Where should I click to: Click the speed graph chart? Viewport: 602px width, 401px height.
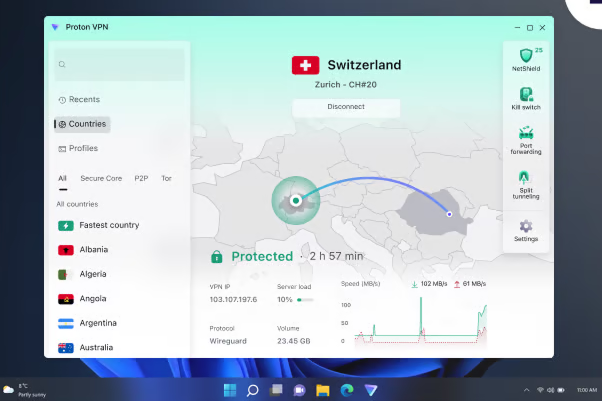(420, 322)
